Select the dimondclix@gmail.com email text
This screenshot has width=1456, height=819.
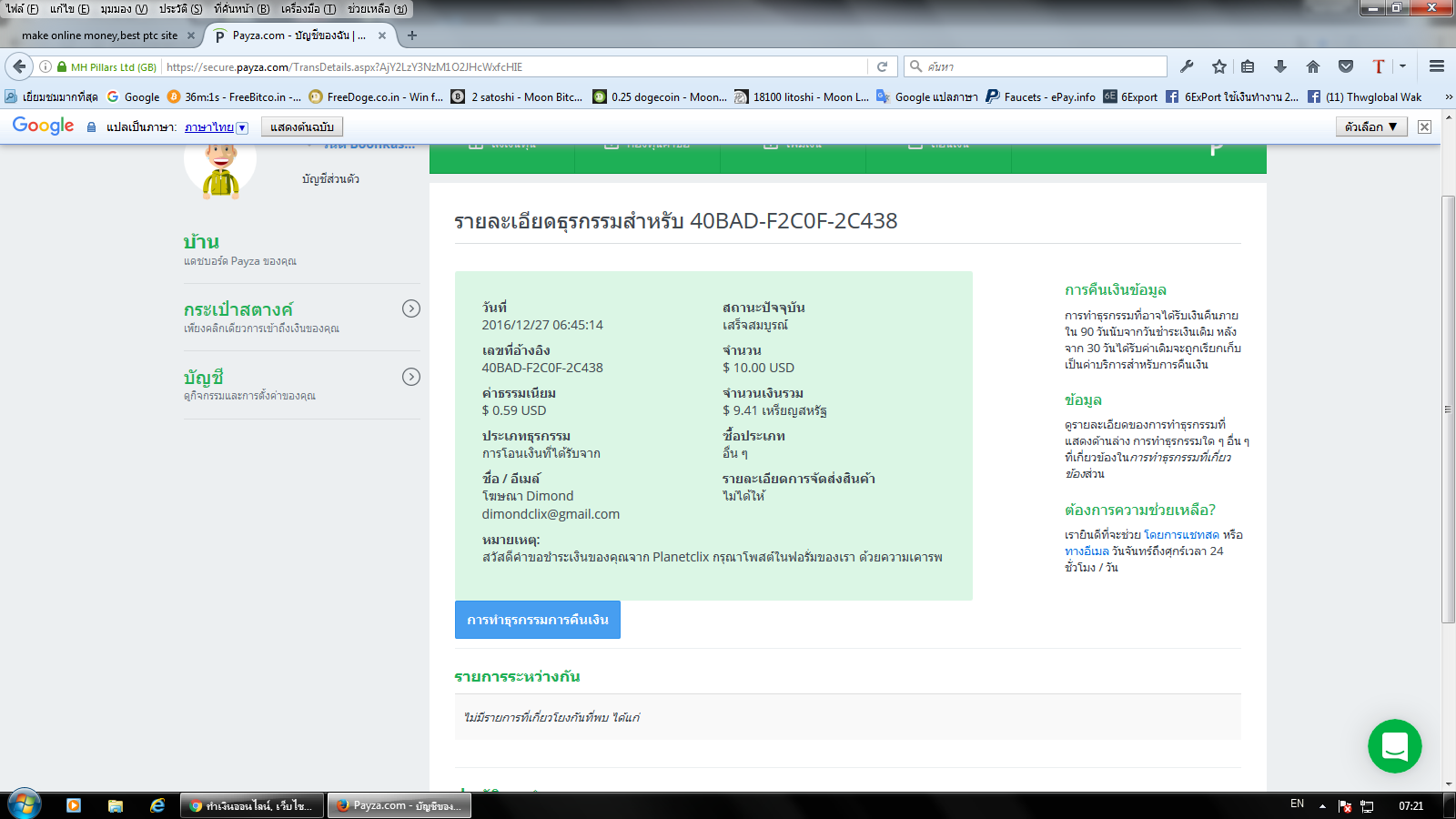coord(551,513)
